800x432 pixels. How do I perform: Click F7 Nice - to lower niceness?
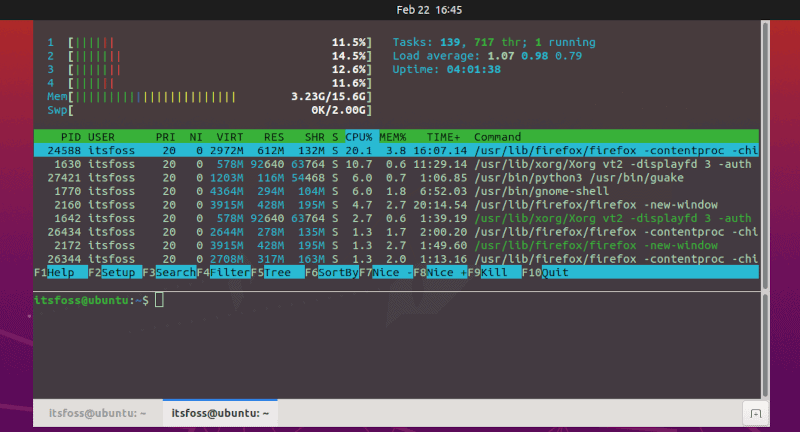click(x=391, y=272)
